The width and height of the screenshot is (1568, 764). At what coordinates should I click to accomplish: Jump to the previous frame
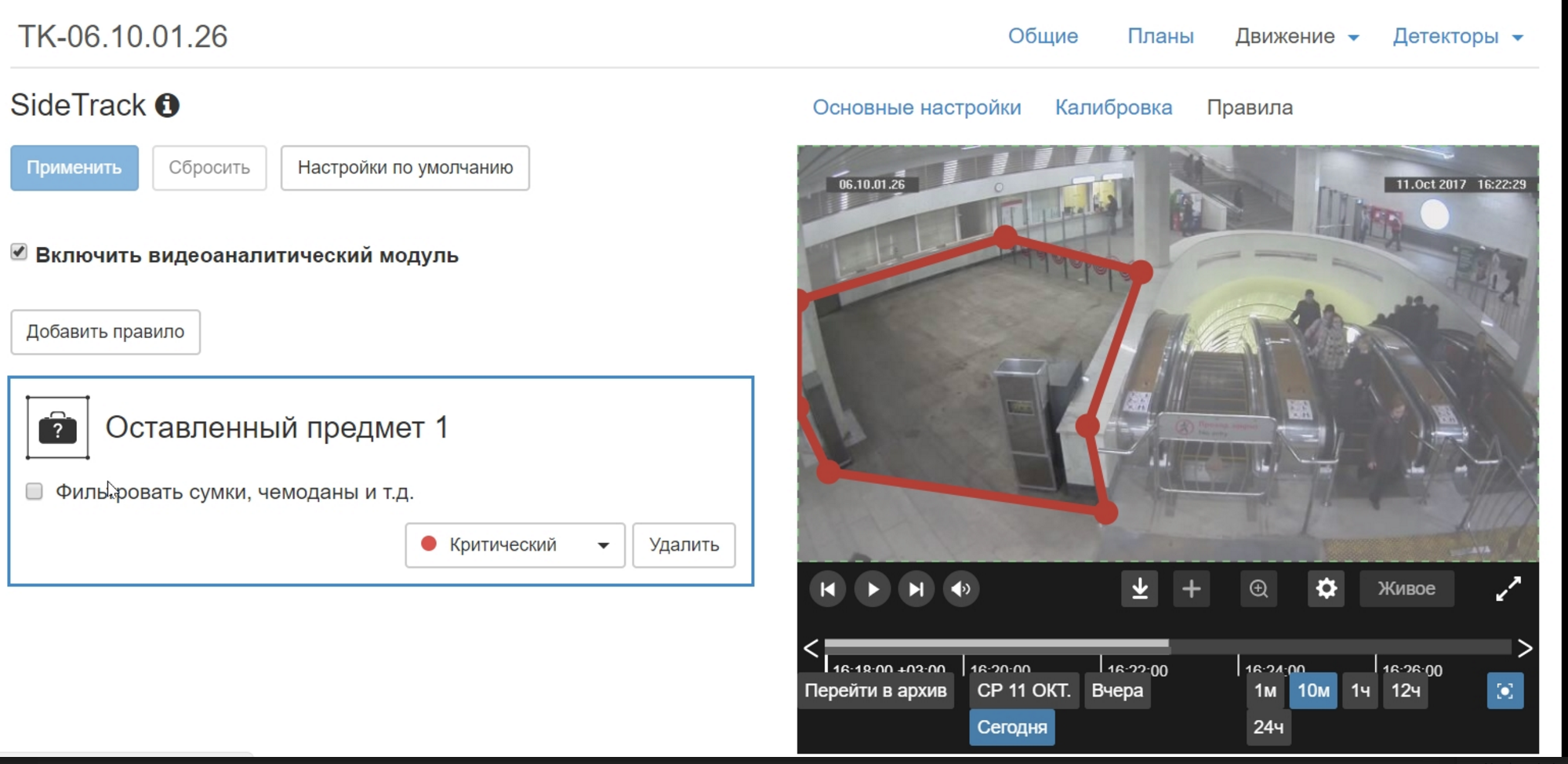coord(827,589)
